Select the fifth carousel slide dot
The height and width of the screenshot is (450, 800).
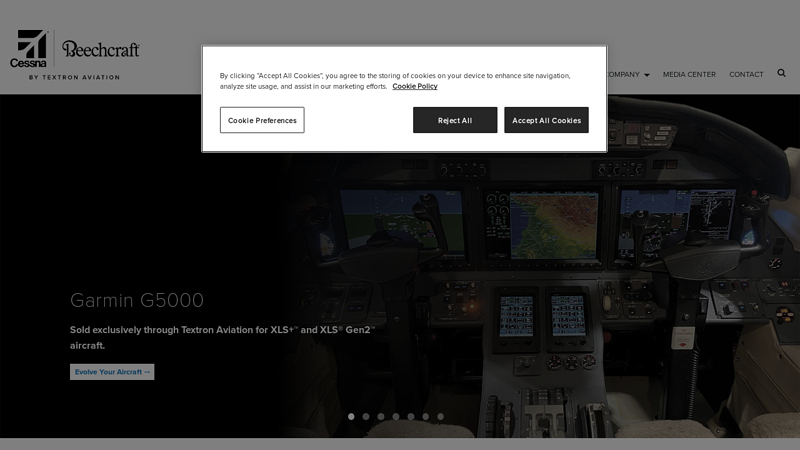click(411, 417)
